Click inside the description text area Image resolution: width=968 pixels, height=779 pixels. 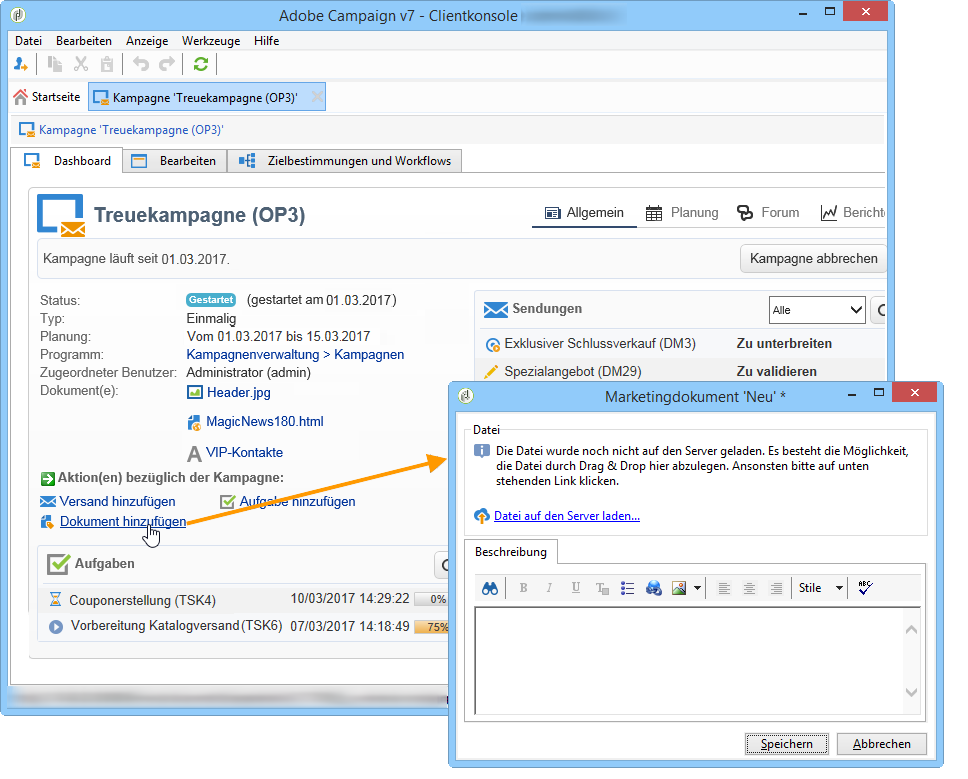[688, 660]
